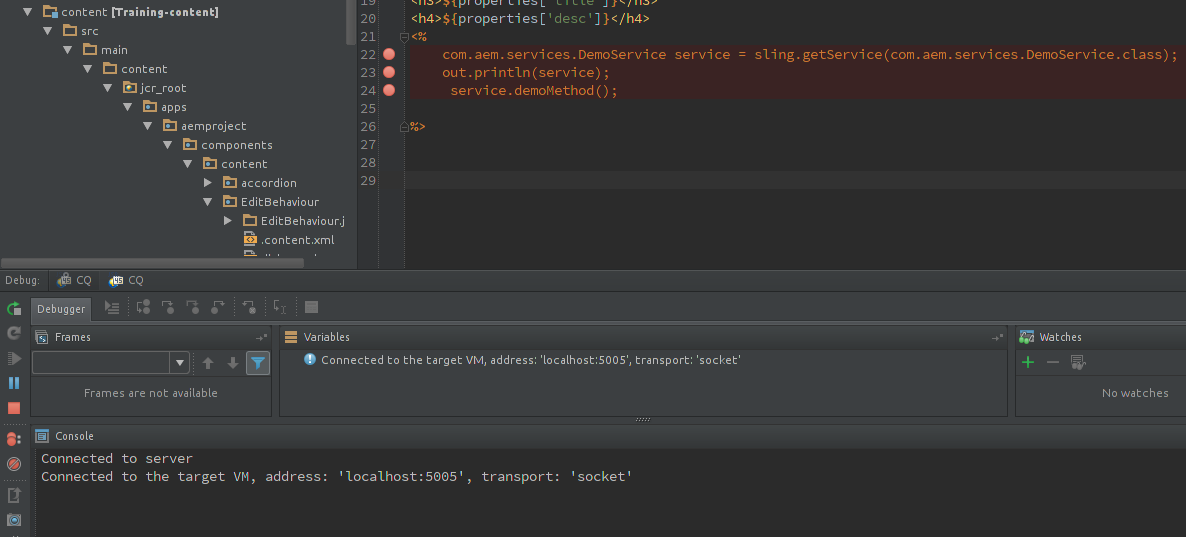Collapse the apps folder node

(x=127, y=107)
